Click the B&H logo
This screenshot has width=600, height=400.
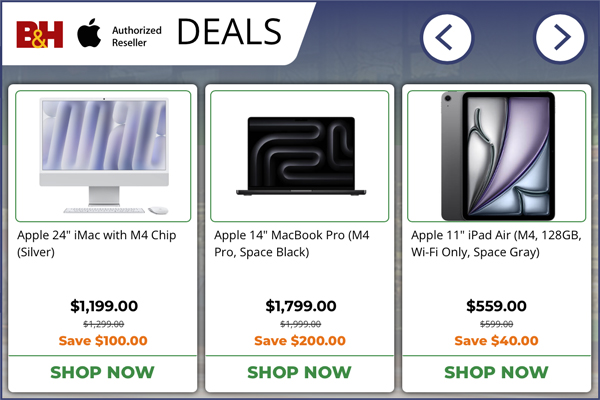tap(40, 34)
